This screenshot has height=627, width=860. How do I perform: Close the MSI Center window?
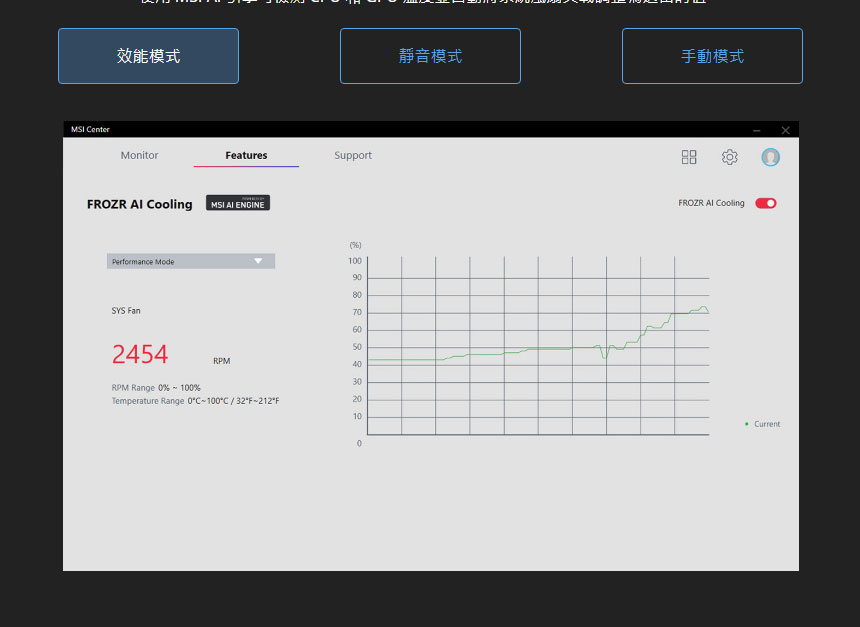pos(785,130)
